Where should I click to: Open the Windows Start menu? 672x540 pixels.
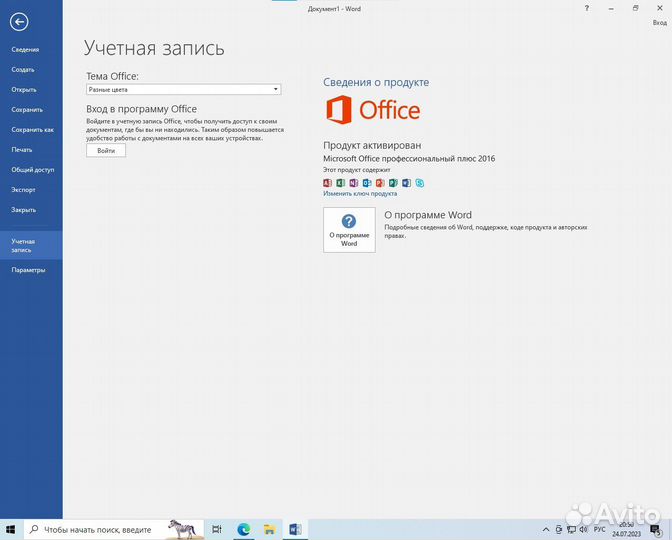click(11, 529)
